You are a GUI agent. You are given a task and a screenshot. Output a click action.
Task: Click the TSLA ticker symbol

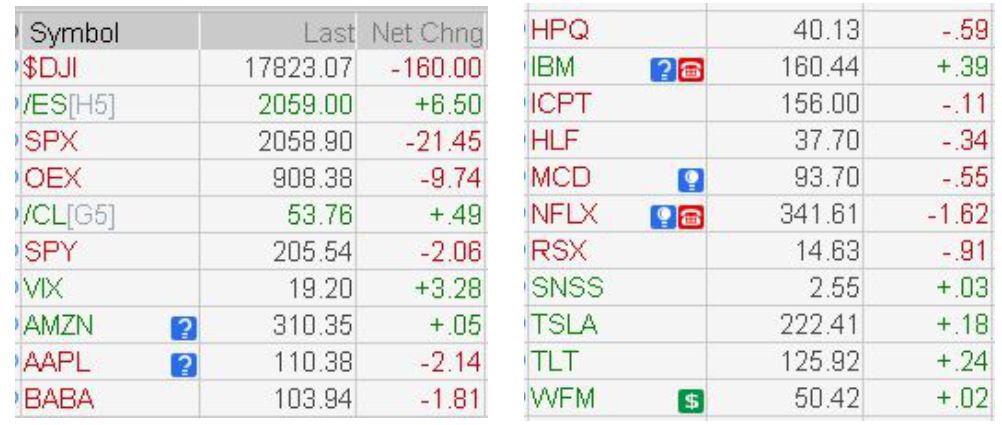point(564,325)
